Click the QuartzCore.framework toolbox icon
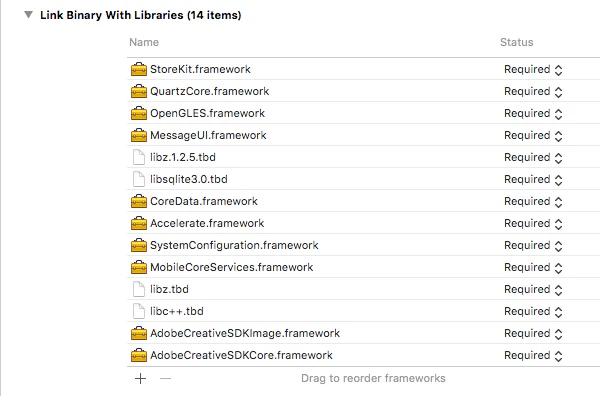The width and height of the screenshot is (600, 396). pyautogui.click(x=139, y=91)
